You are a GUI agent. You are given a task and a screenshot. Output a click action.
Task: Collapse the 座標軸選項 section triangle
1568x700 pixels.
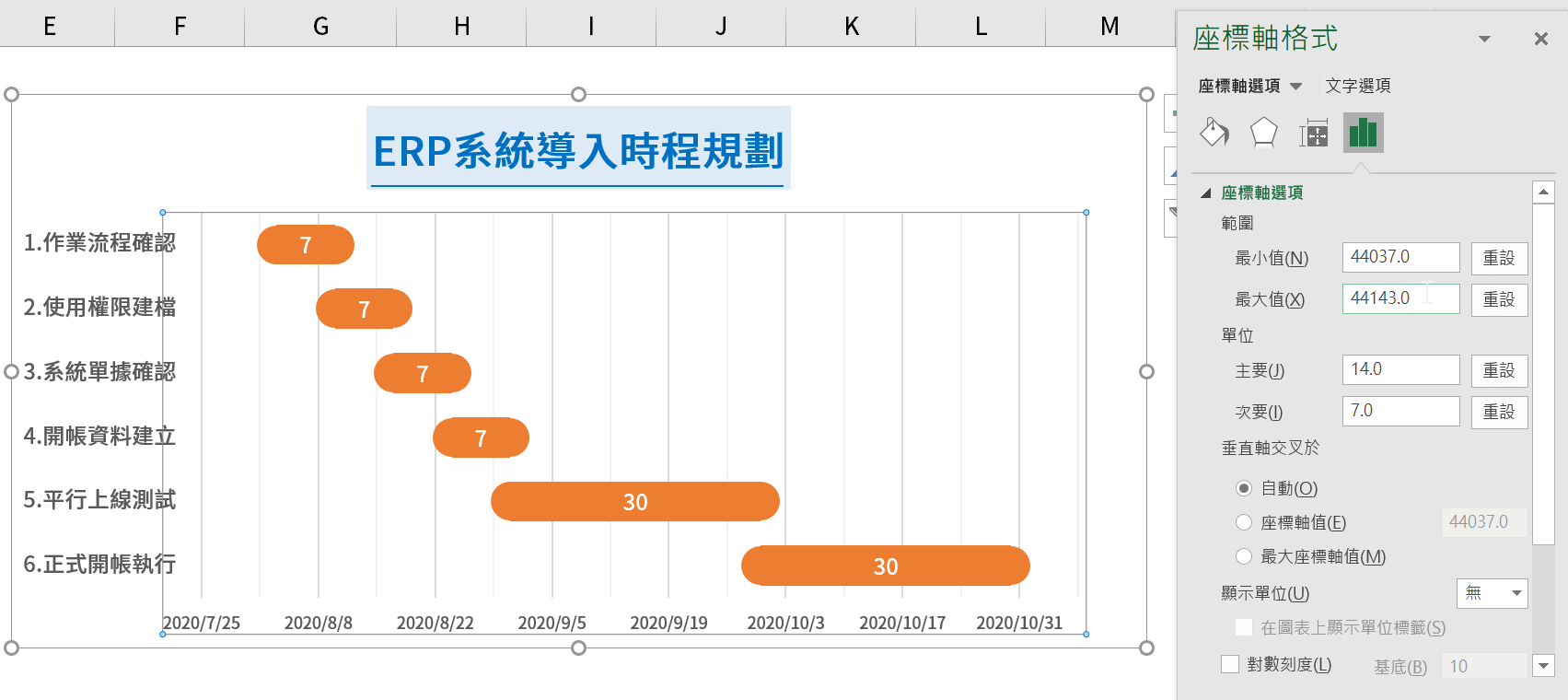[1205, 193]
